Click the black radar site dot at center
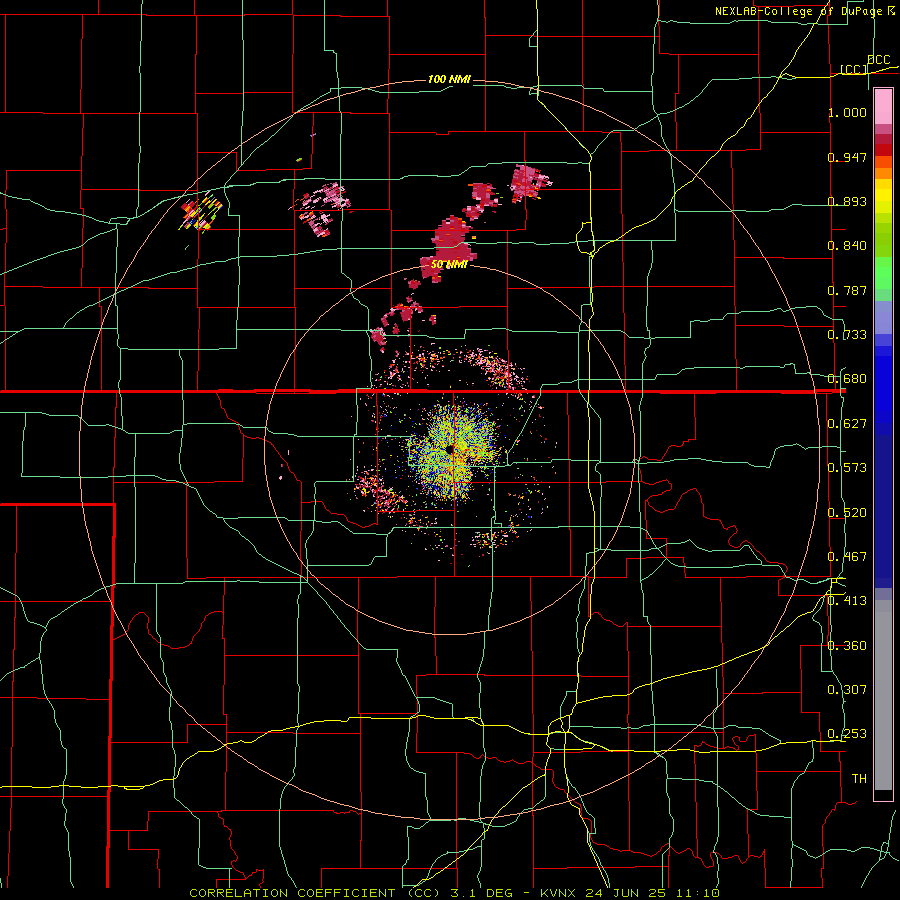The width and height of the screenshot is (900, 900). [x=450, y=449]
